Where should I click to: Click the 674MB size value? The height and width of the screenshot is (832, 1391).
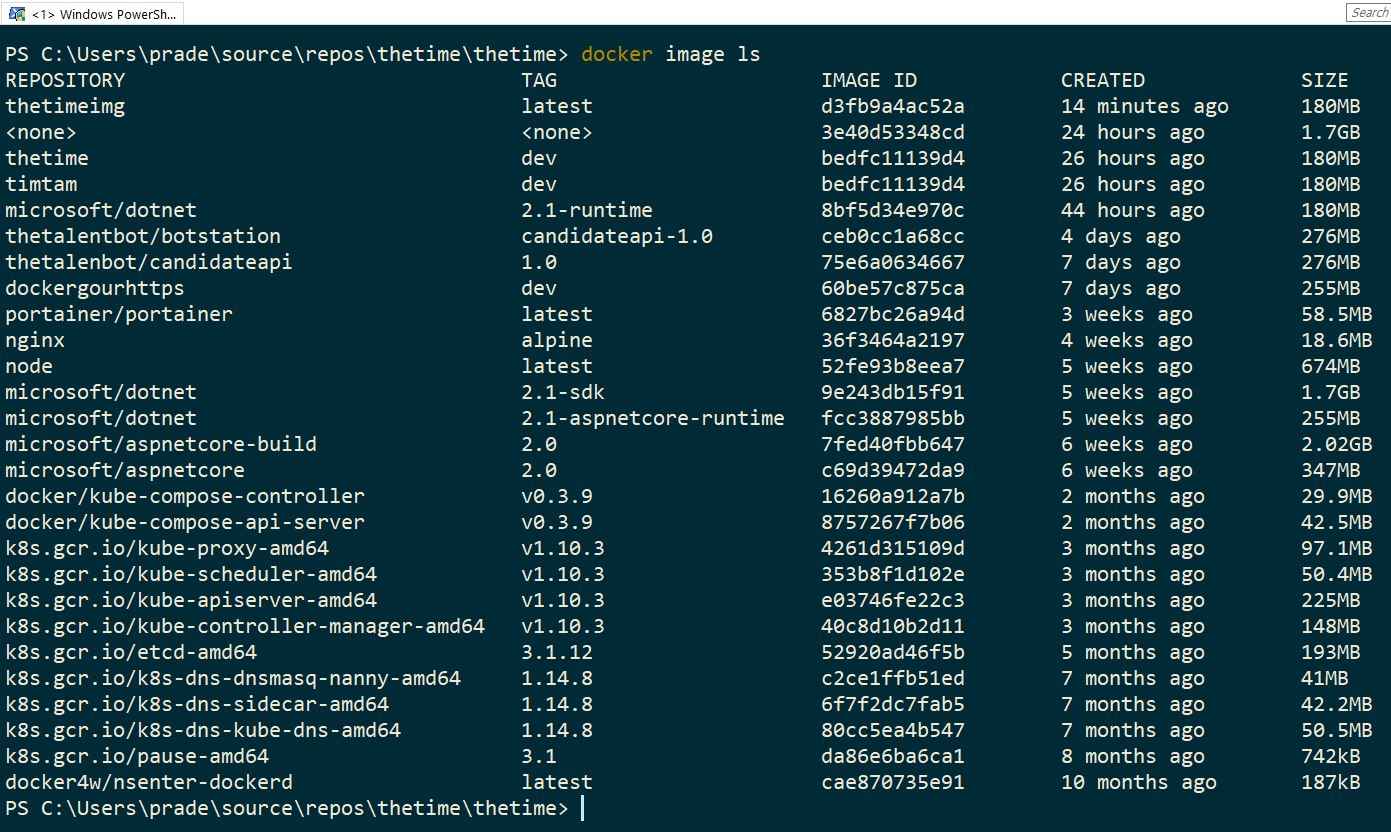tap(1331, 366)
